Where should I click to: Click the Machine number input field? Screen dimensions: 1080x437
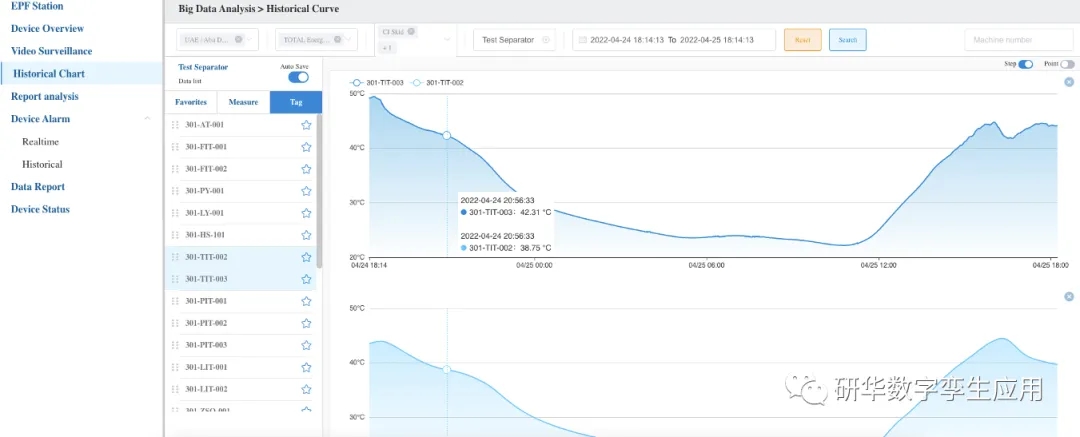click(1018, 40)
